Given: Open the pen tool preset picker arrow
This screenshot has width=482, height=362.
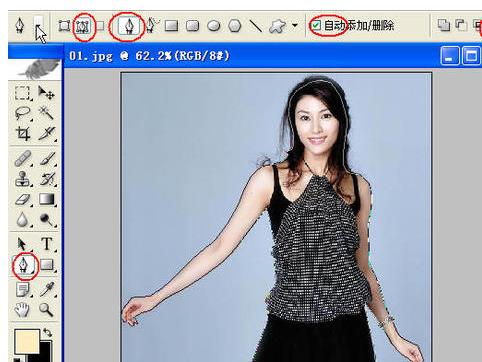Looking at the screenshot, I should tap(39, 26).
